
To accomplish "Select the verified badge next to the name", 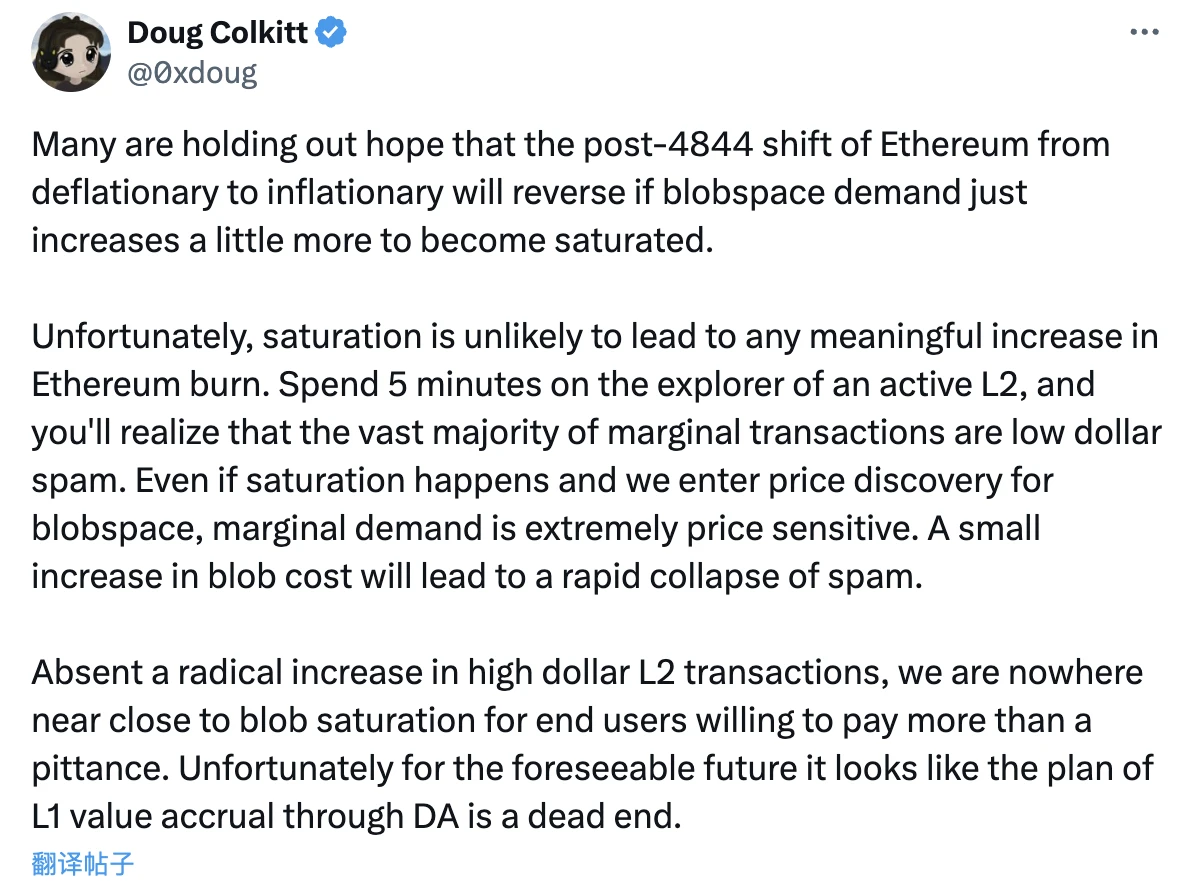I will pos(329,31).
